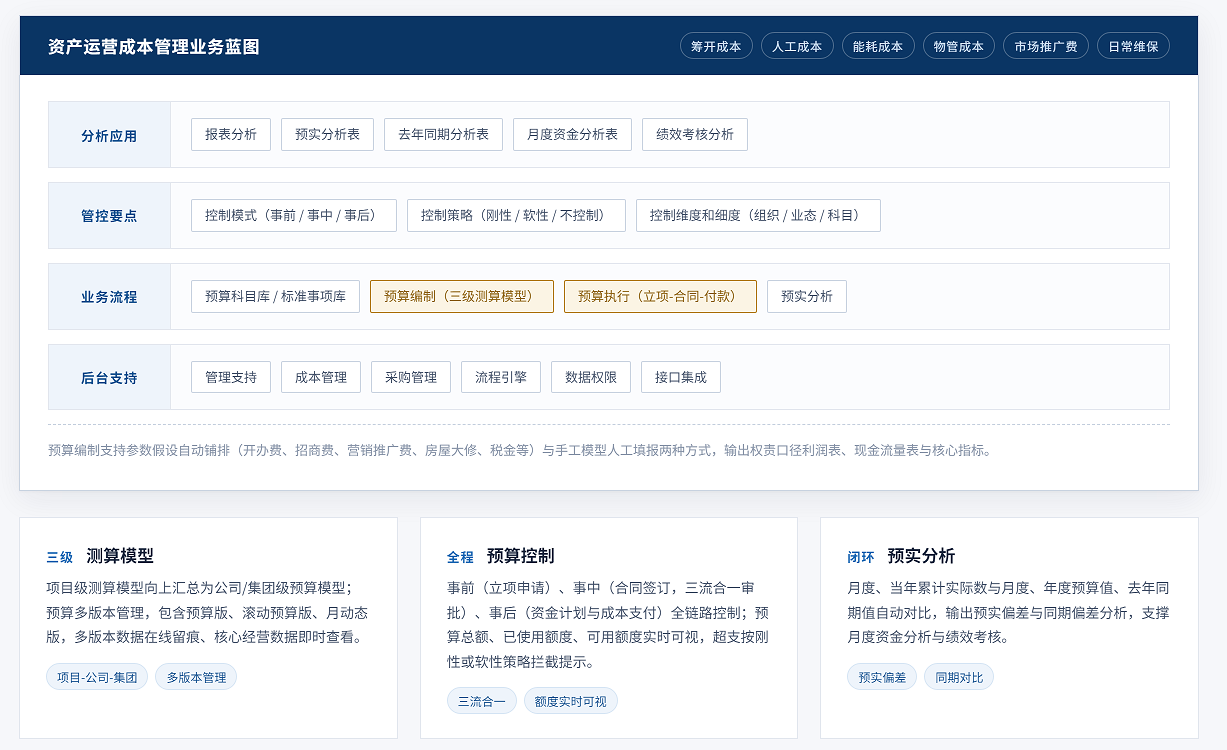Choose the 能耗成本 pill
The height and width of the screenshot is (750, 1227).
pos(878,46)
